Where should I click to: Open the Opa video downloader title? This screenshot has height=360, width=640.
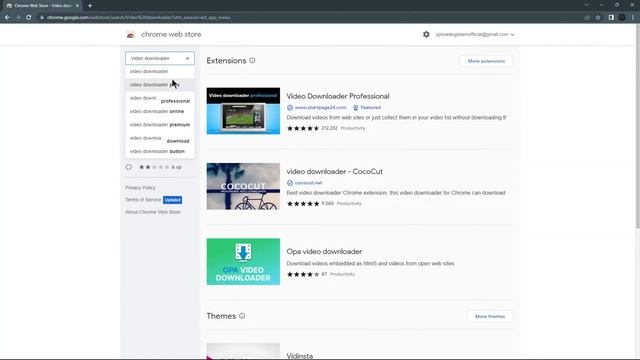pos(324,251)
